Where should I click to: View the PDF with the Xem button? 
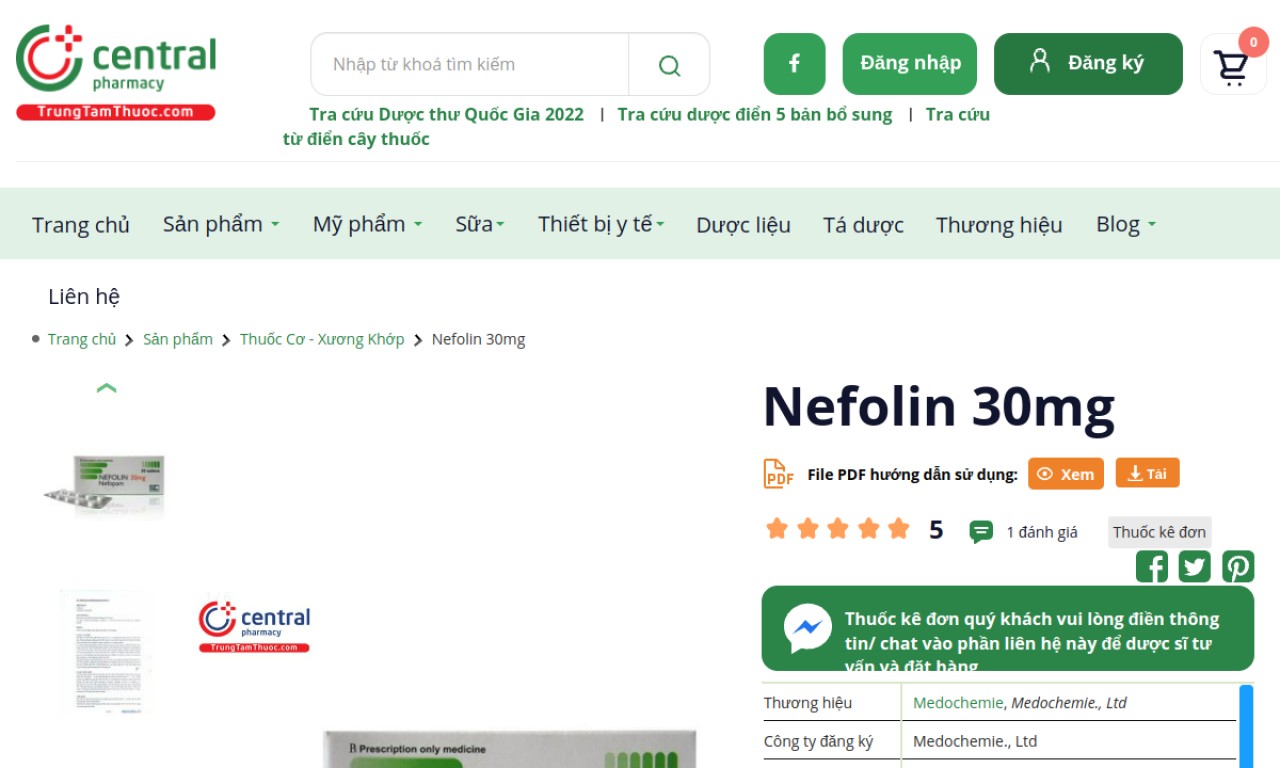click(x=1066, y=474)
